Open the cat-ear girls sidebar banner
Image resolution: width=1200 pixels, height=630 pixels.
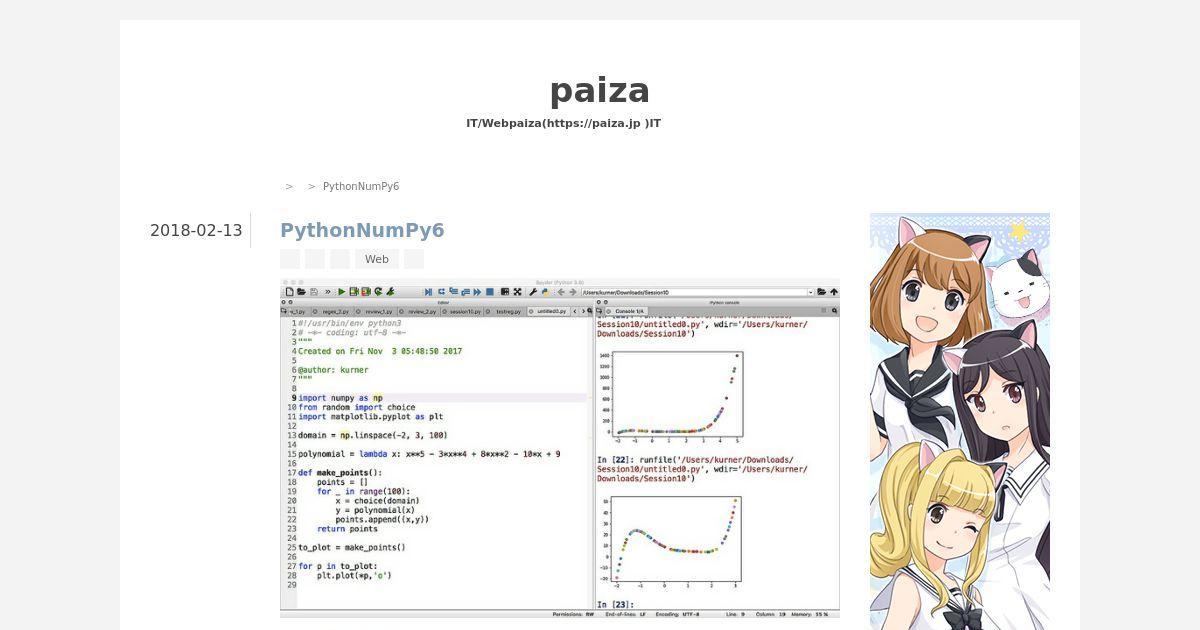tap(960, 421)
